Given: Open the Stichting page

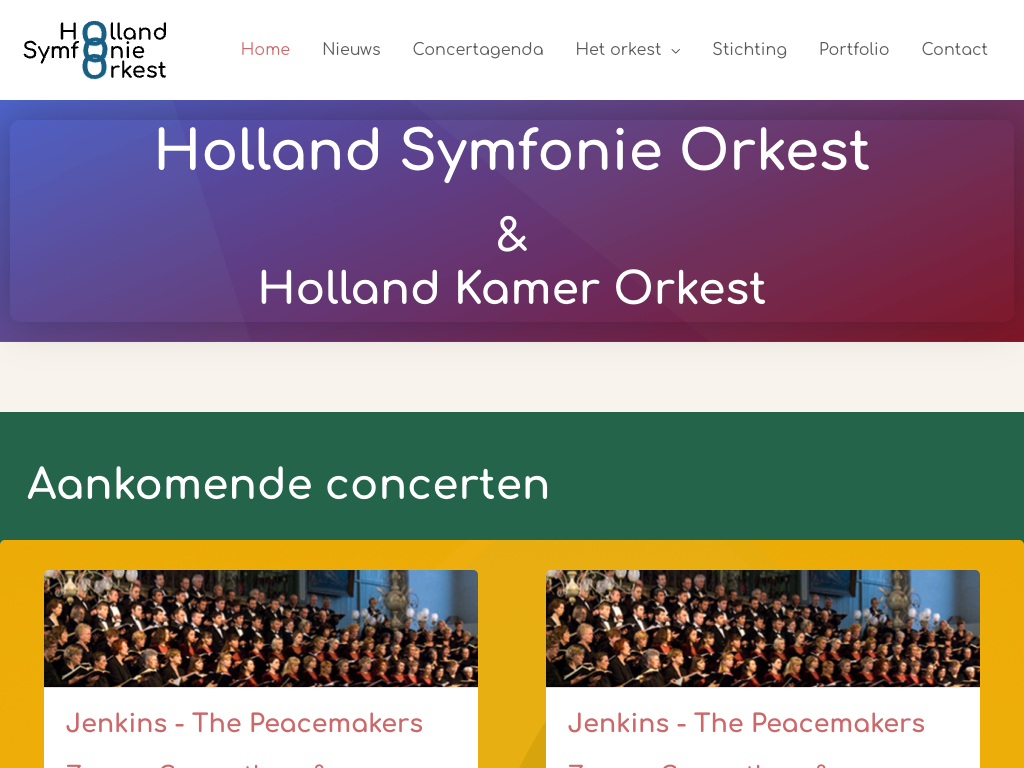Looking at the screenshot, I should pyautogui.click(x=749, y=50).
